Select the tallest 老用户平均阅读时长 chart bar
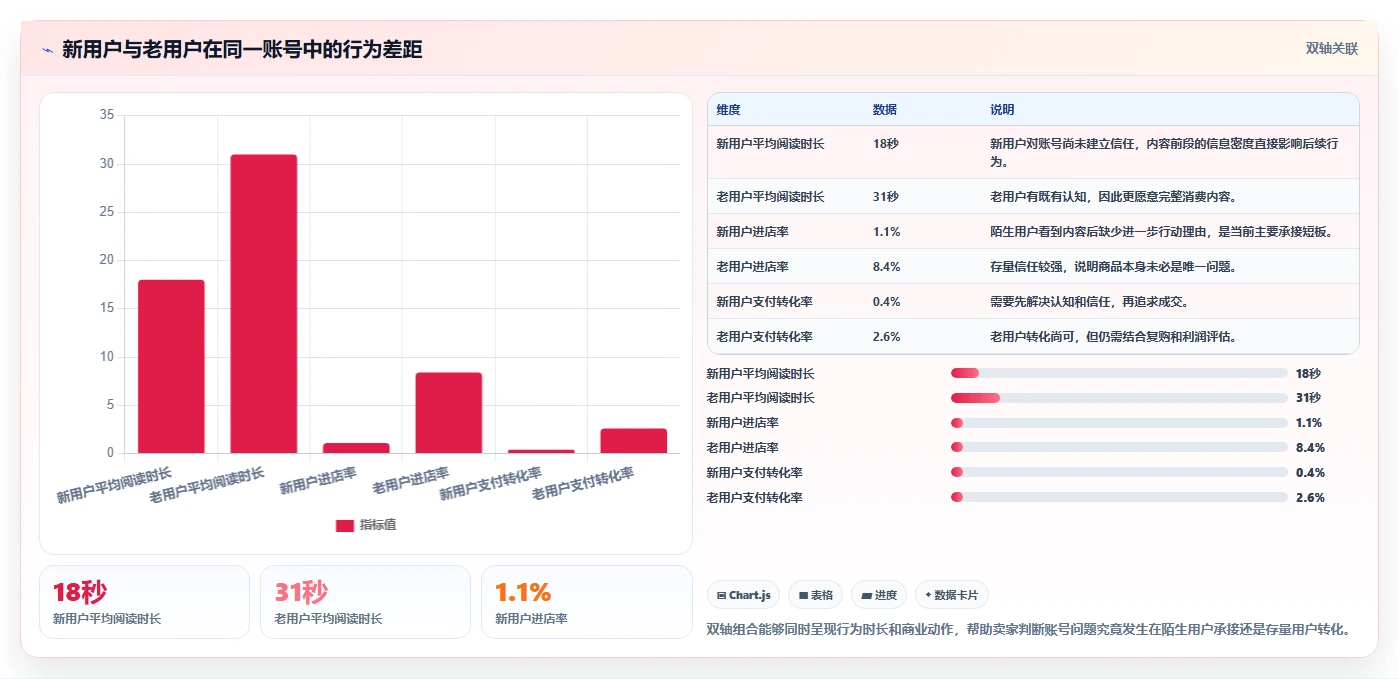This screenshot has width=1399, height=679. [264, 304]
